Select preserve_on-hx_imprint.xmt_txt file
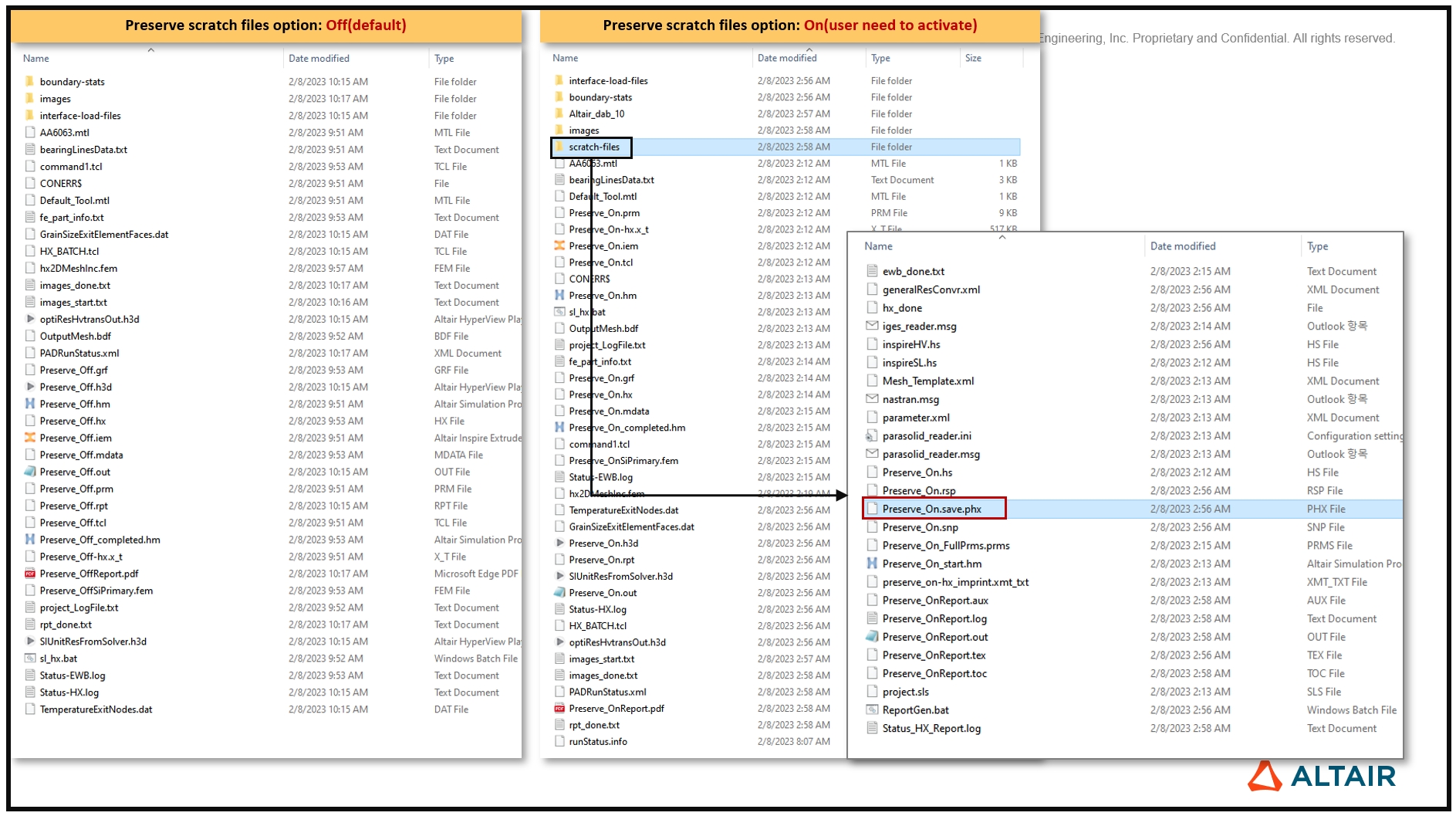The image size is (1456, 816). click(x=955, y=582)
